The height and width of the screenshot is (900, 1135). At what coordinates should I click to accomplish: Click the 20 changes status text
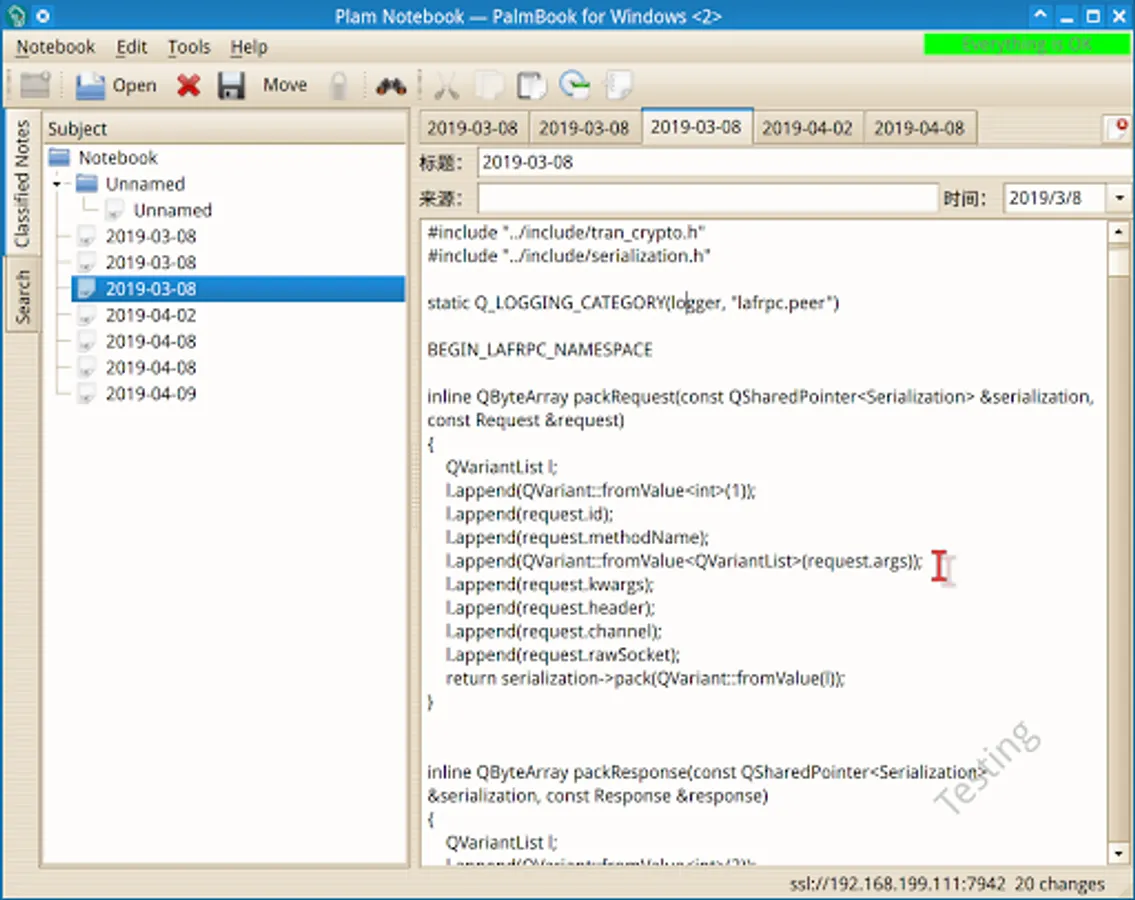click(x=1060, y=884)
